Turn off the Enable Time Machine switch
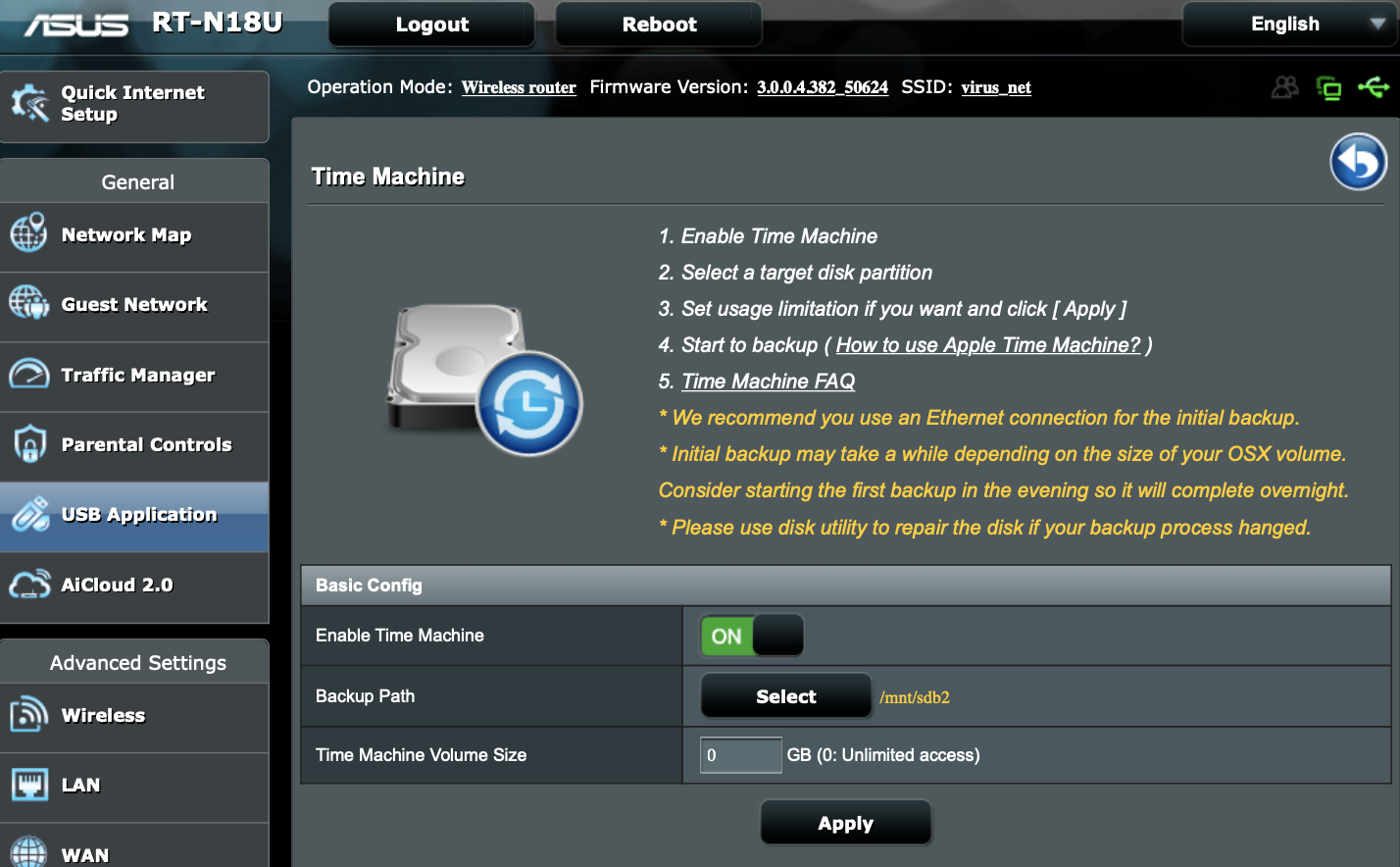This screenshot has height=867, width=1400. click(752, 636)
